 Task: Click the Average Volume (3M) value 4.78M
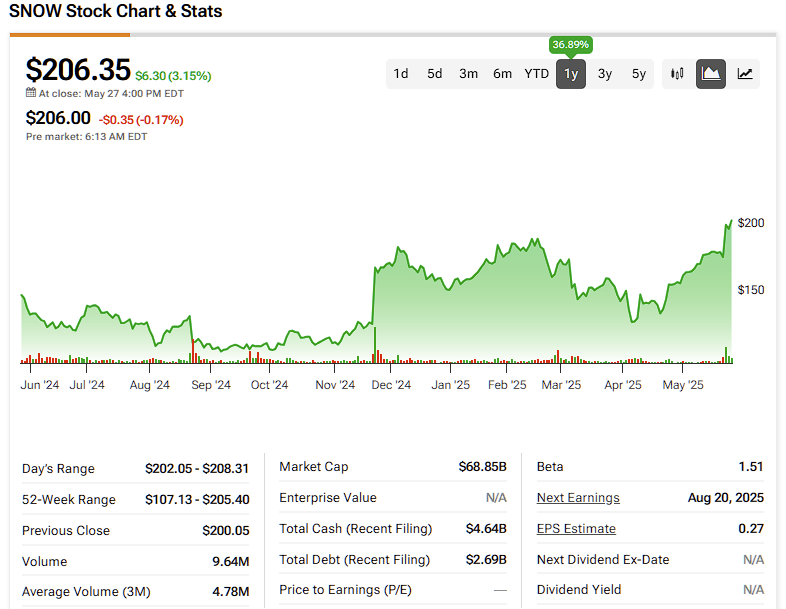[x=231, y=592]
